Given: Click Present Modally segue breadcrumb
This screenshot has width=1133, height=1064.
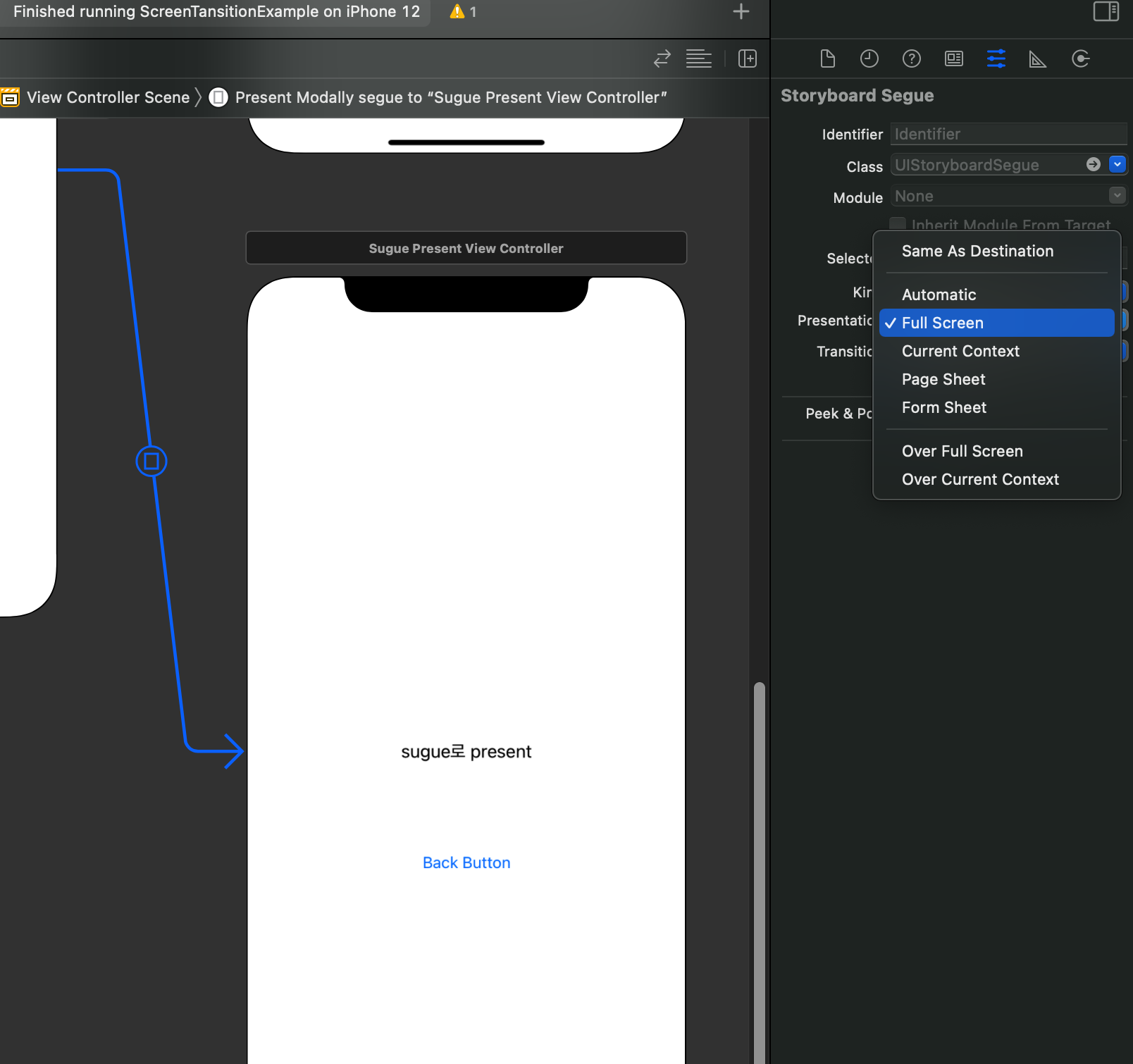Looking at the screenshot, I should [451, 97].
